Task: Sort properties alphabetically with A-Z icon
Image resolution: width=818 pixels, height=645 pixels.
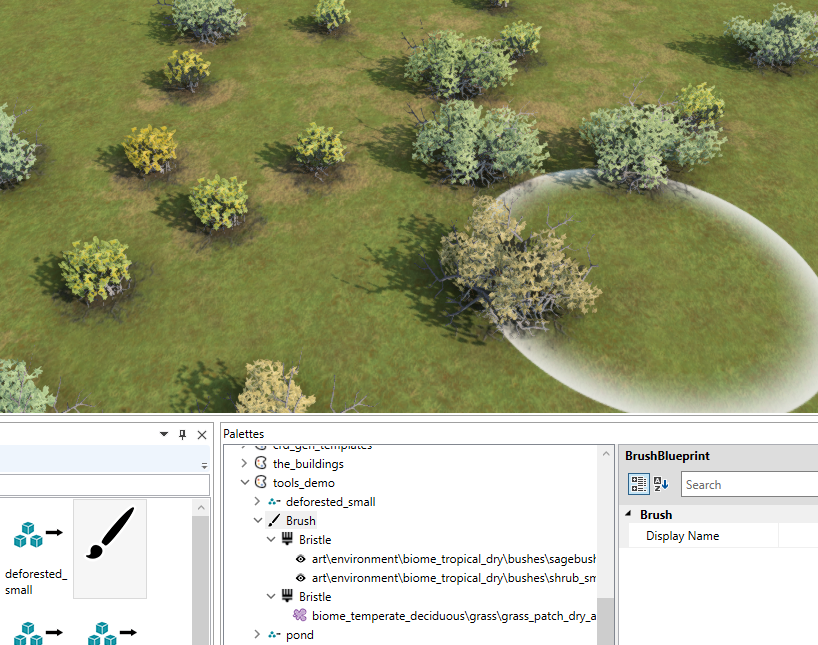Action: click(661, 484)
